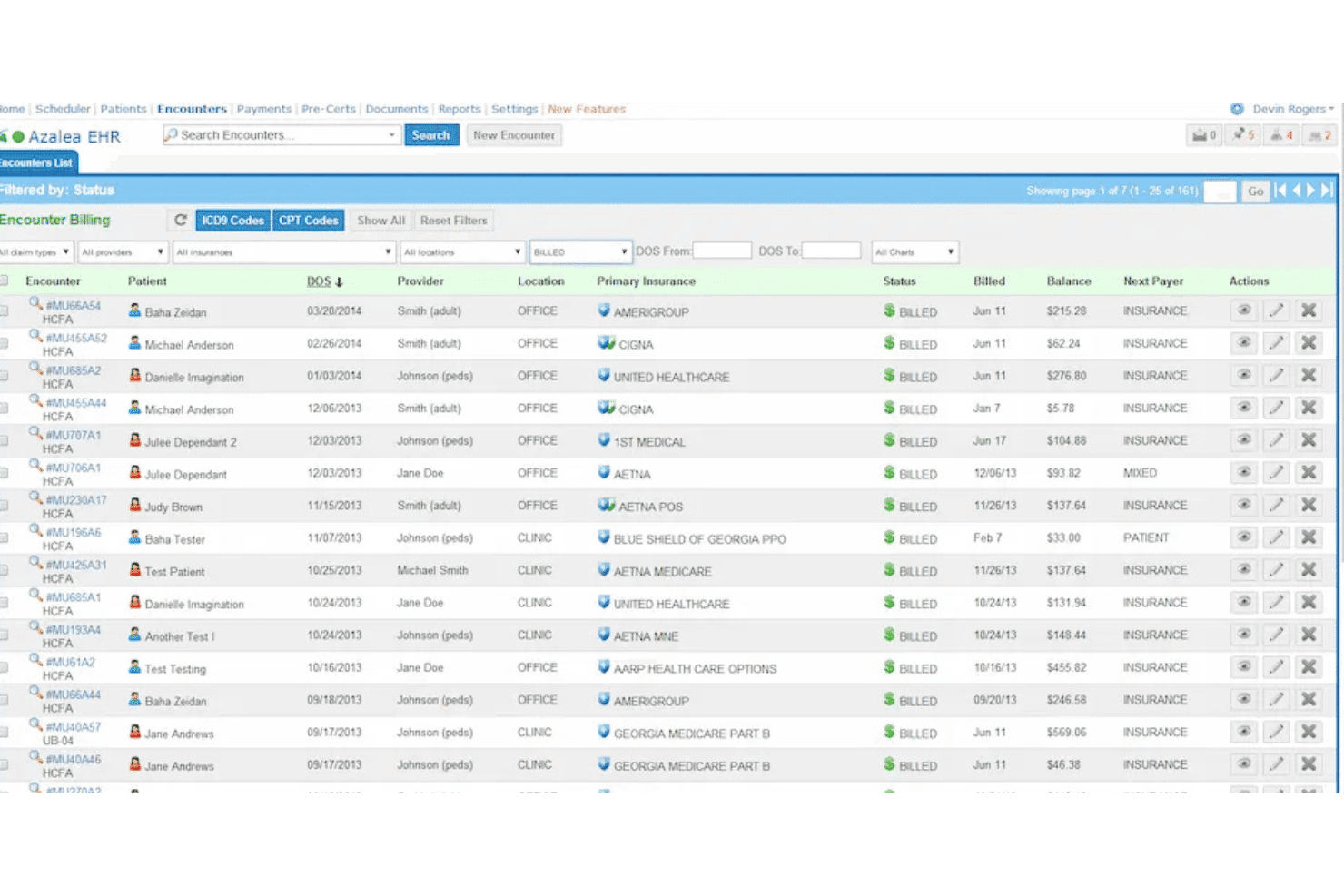The image size is (1344, 896).
Task: Check the box for encounter #MU66A54
Action: point(4,310)
